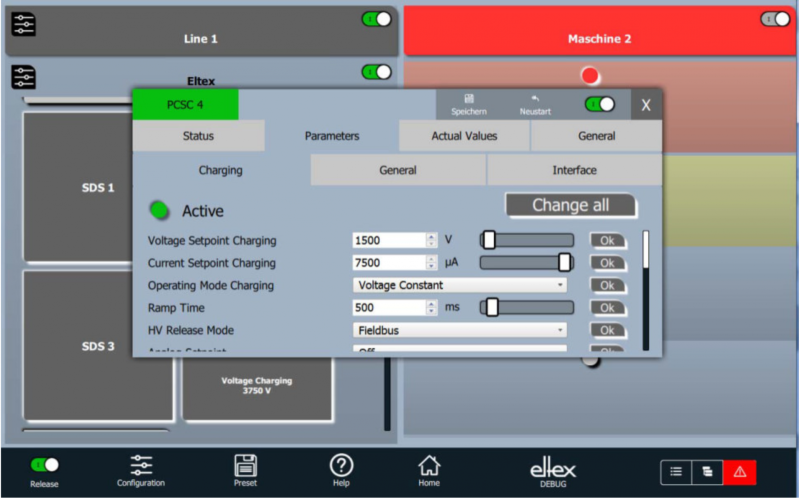Screen dimensions: 800x498
Task: Open the Operating Mode Charging dropdown
Action: pyautogui.click(x=460, y=285)
